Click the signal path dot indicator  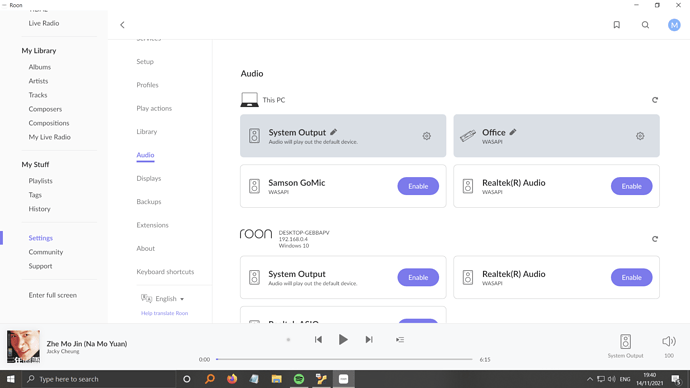click(x=288, y=340)
